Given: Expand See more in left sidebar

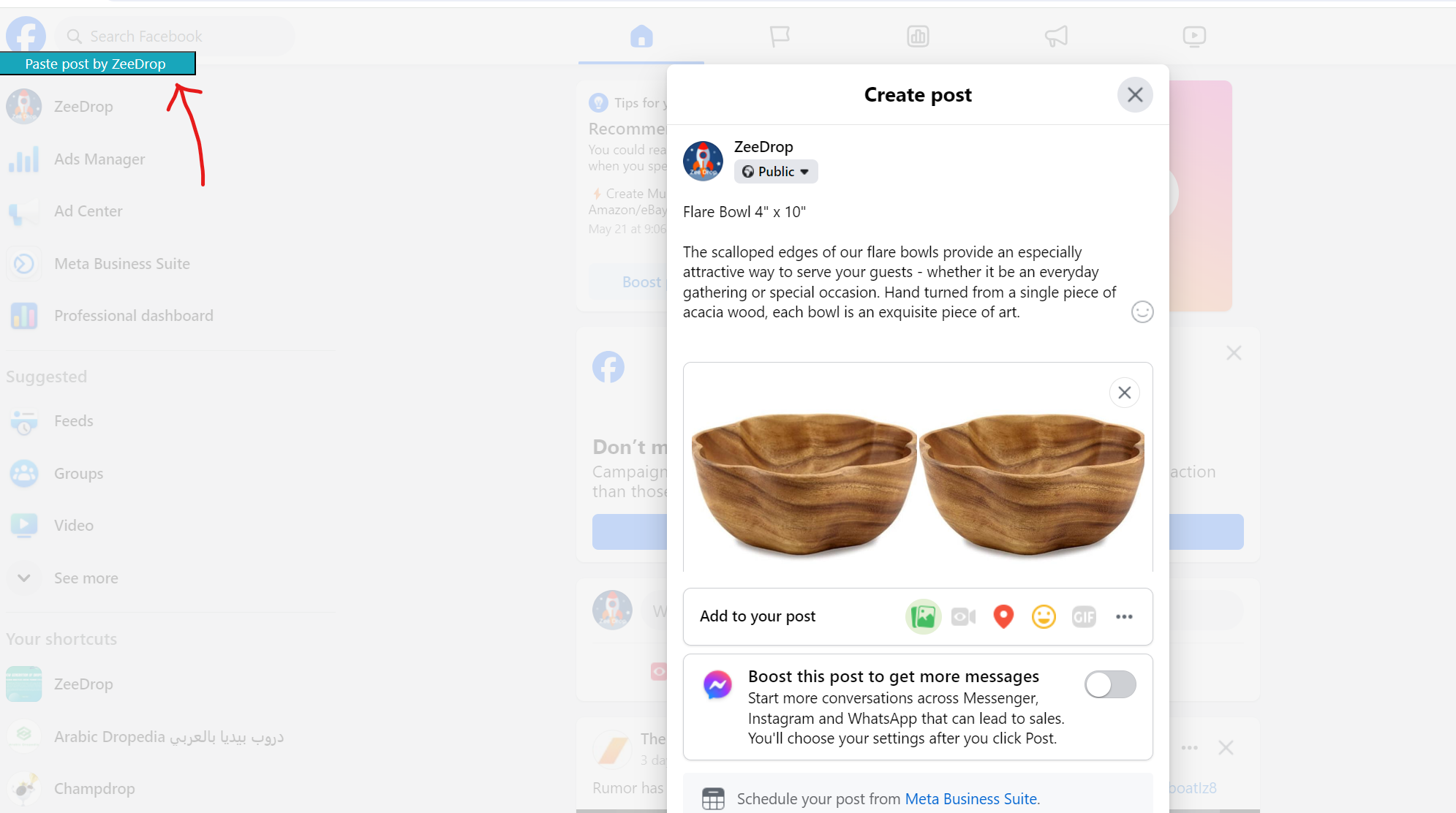Looking at the screenshot, I should 86,578.
